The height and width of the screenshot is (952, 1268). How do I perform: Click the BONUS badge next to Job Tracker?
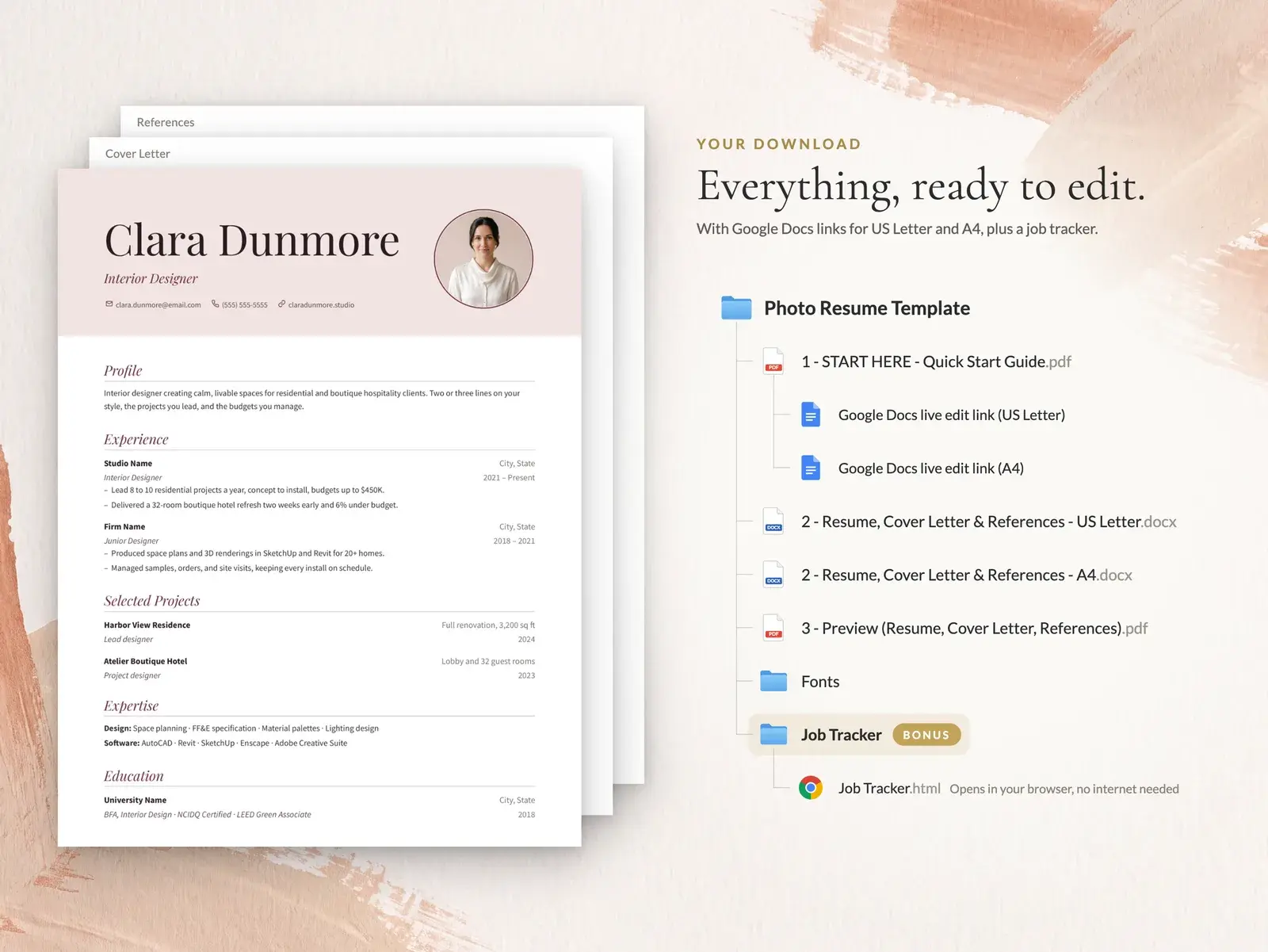[x=926, y=735]
